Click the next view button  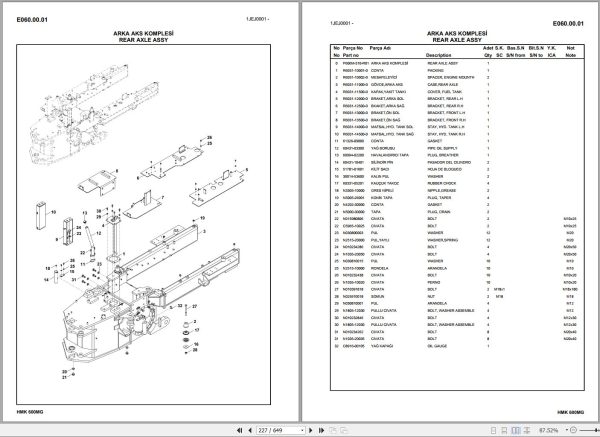(344, 430)
